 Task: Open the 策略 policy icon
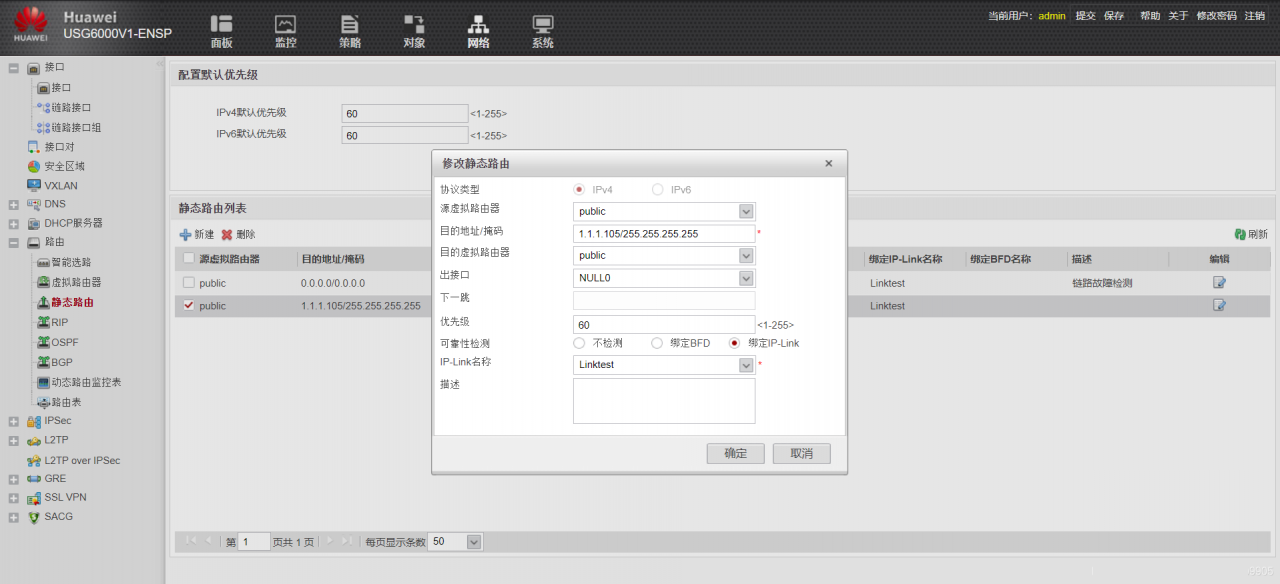tap(349, 24)
